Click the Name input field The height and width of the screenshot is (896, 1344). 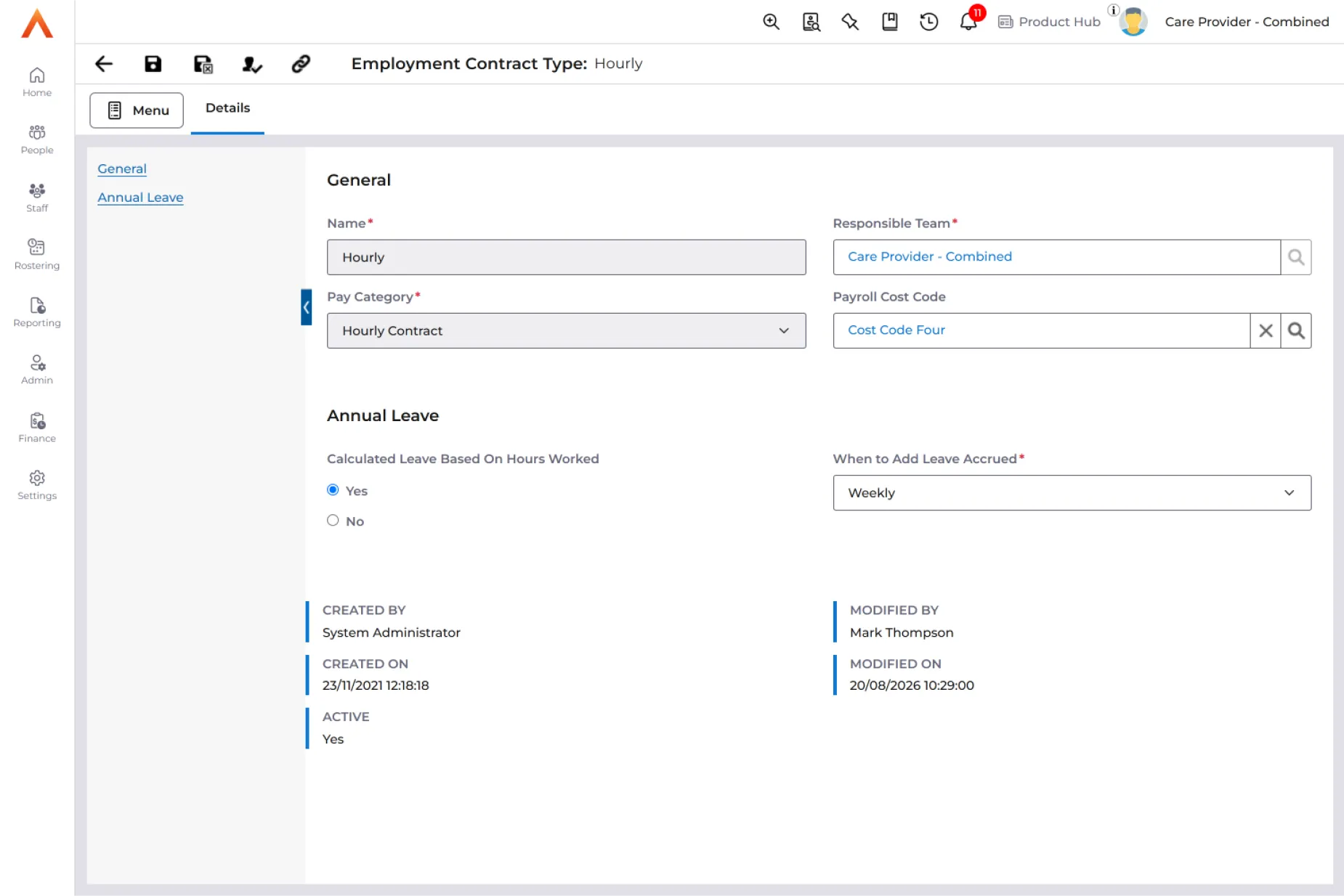566,257
